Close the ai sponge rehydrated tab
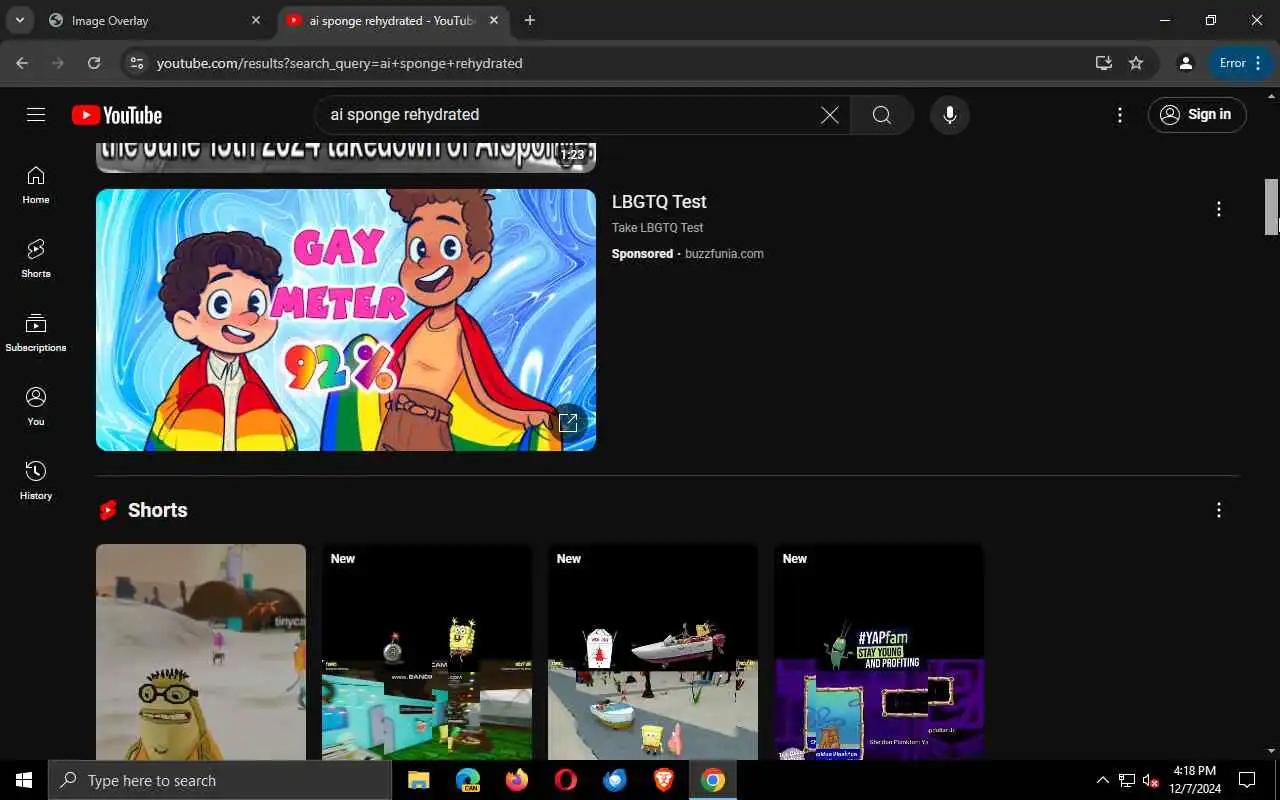The width and height of the screenshot is (1280, 800). (494, 20)
